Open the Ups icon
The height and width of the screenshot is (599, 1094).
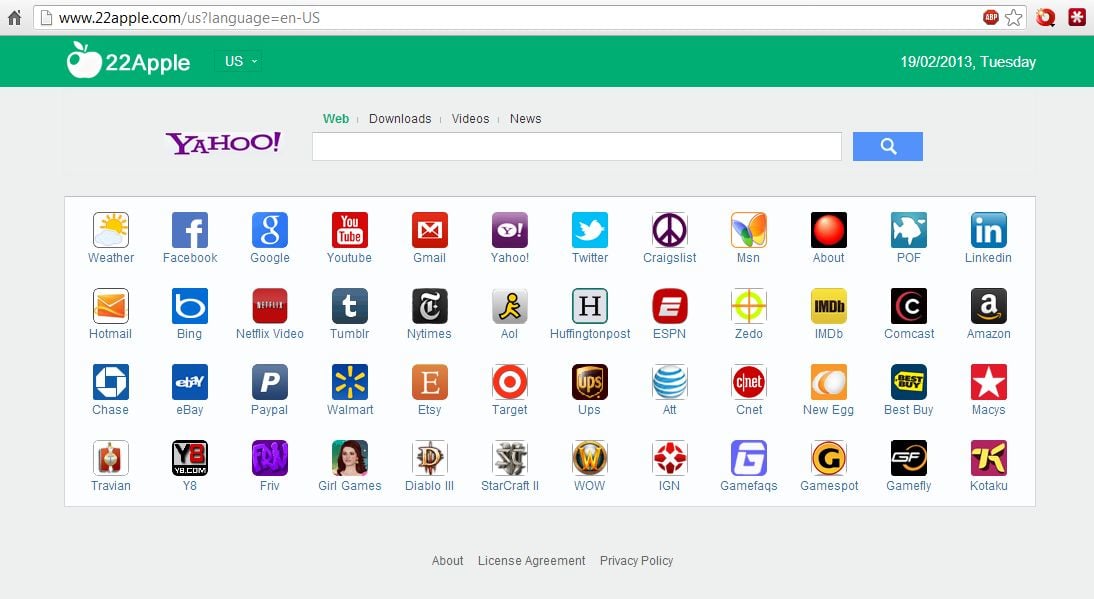tap(590, 382)
